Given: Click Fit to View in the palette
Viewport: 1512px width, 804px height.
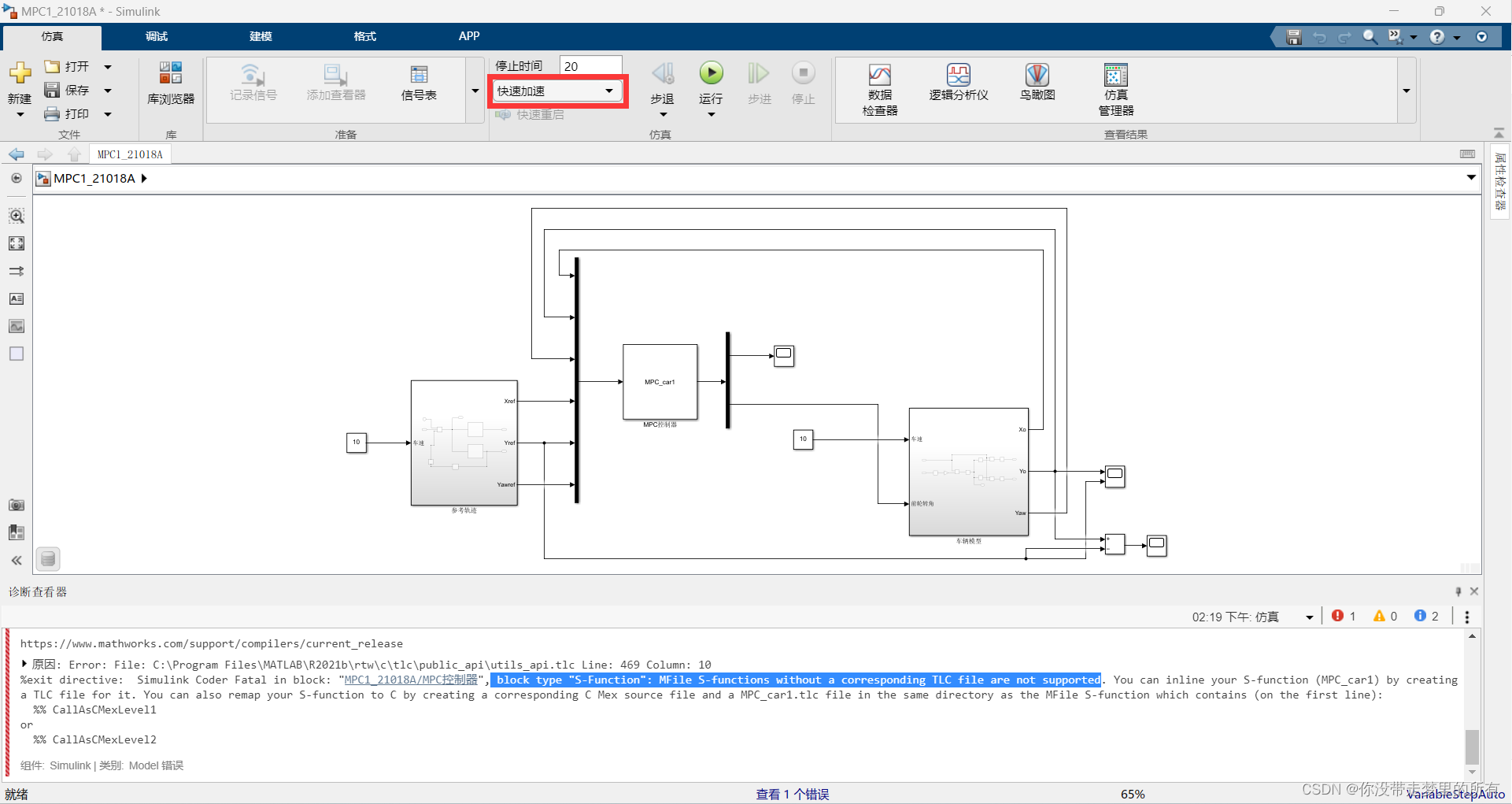Looking at the screenshot, I should pos(17,243).
